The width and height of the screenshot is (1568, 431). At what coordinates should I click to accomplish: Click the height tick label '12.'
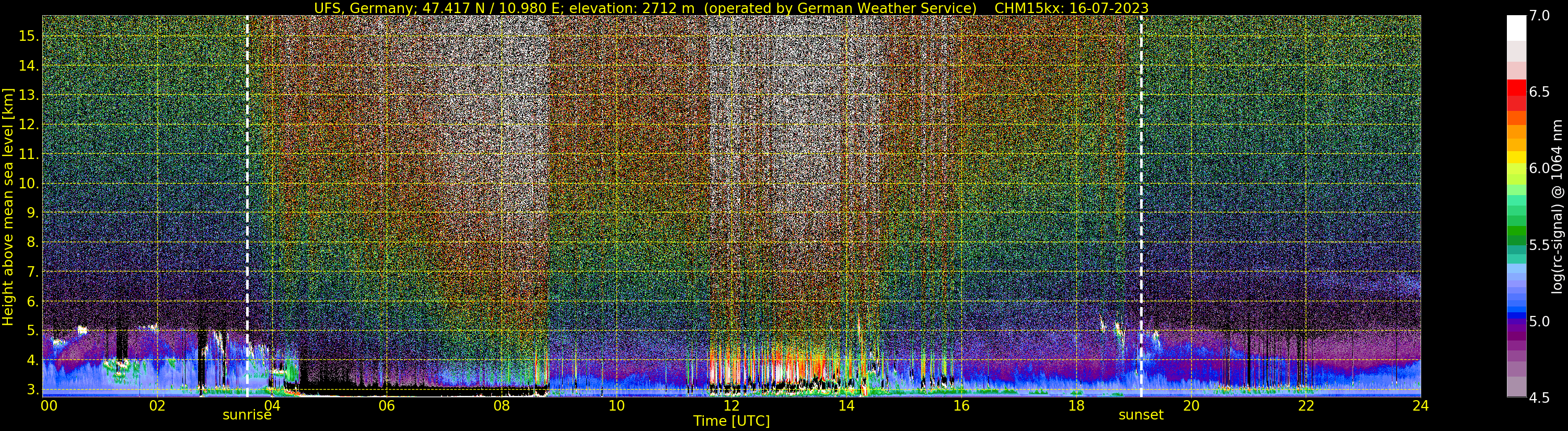click(x=29, y=124)
